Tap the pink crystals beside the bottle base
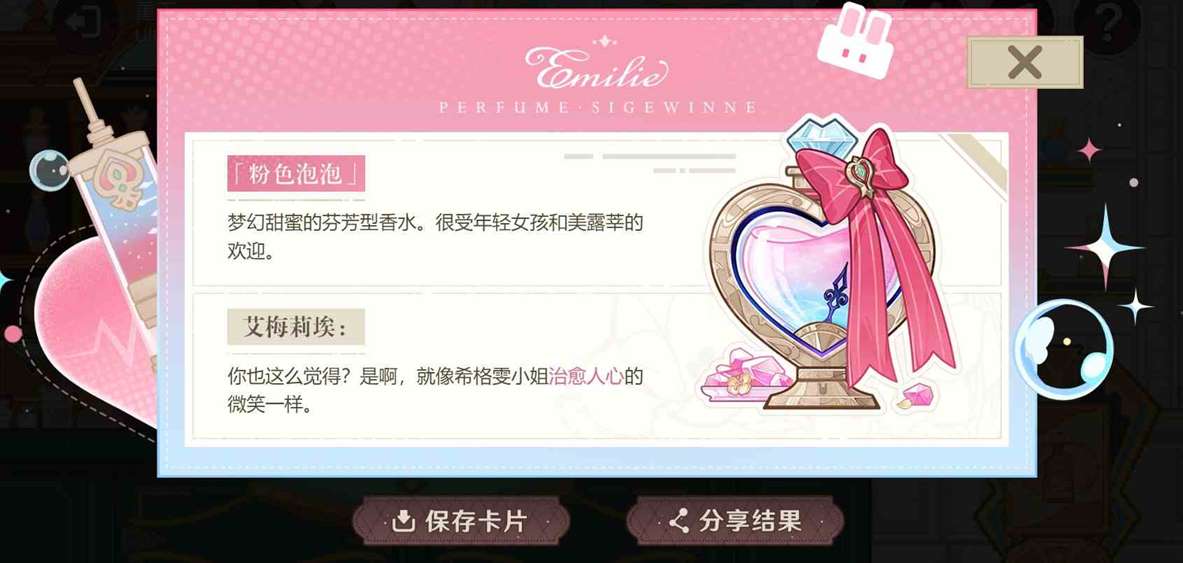 (x=736, y=372)
